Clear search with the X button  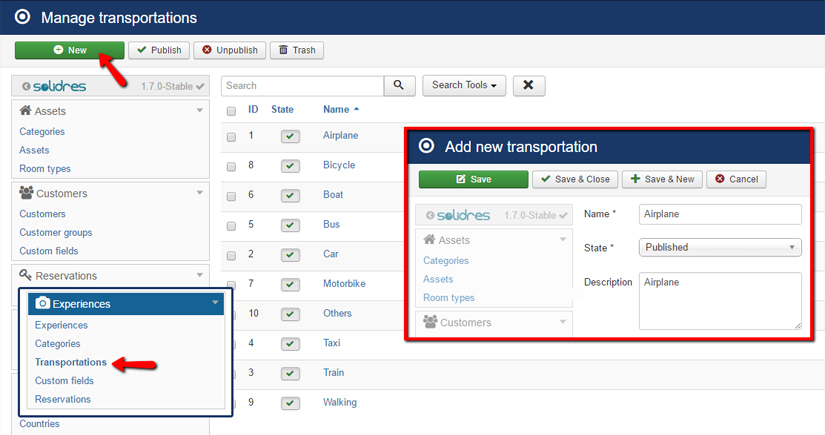click(x=529, y=85)
